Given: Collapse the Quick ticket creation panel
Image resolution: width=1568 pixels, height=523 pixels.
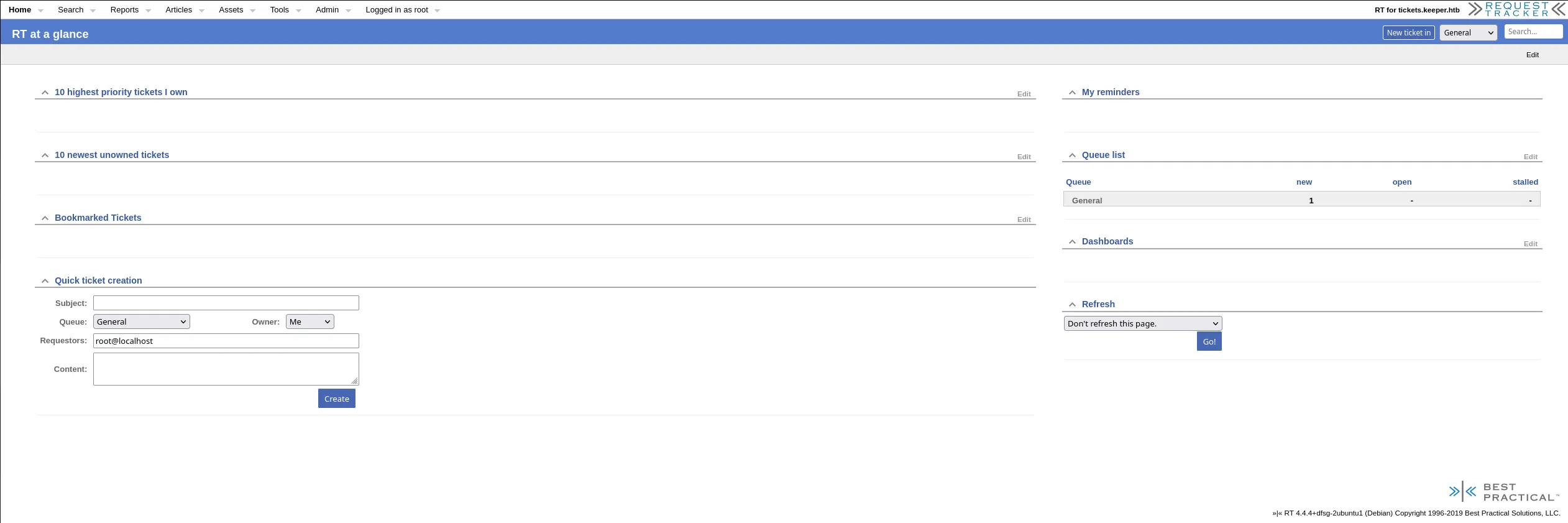Looking at the screenshot, I should point(45,281).
